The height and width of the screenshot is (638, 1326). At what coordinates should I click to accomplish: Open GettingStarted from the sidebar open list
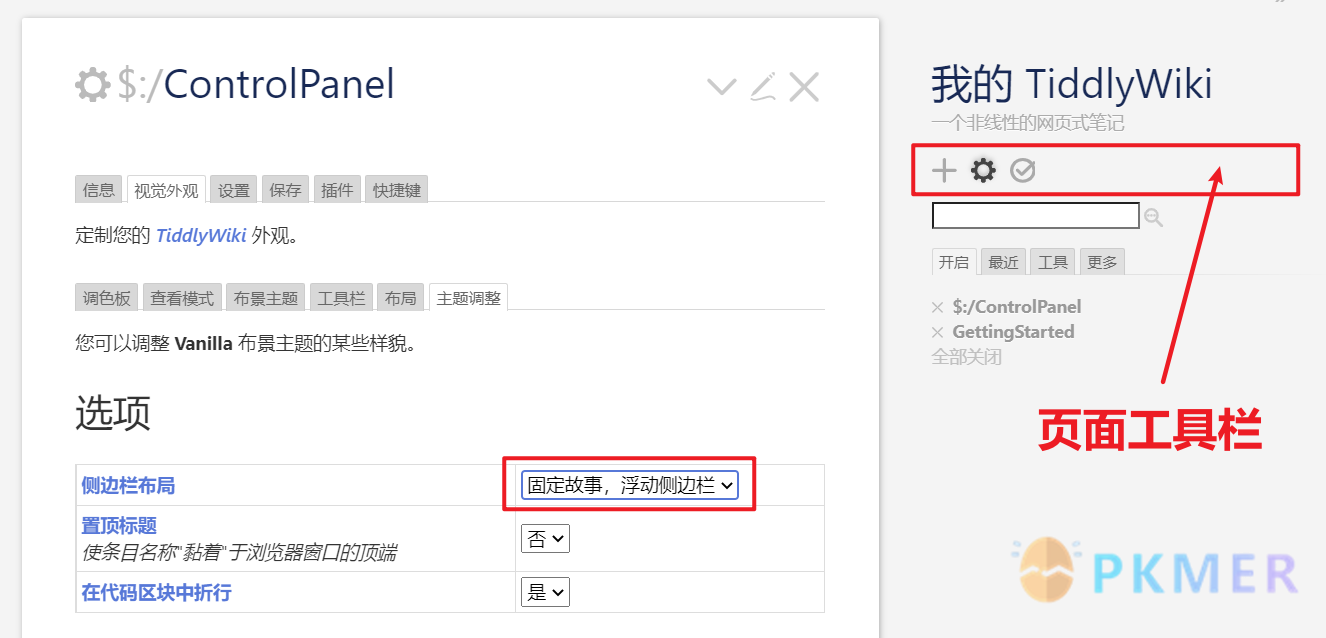point(1013,332)
